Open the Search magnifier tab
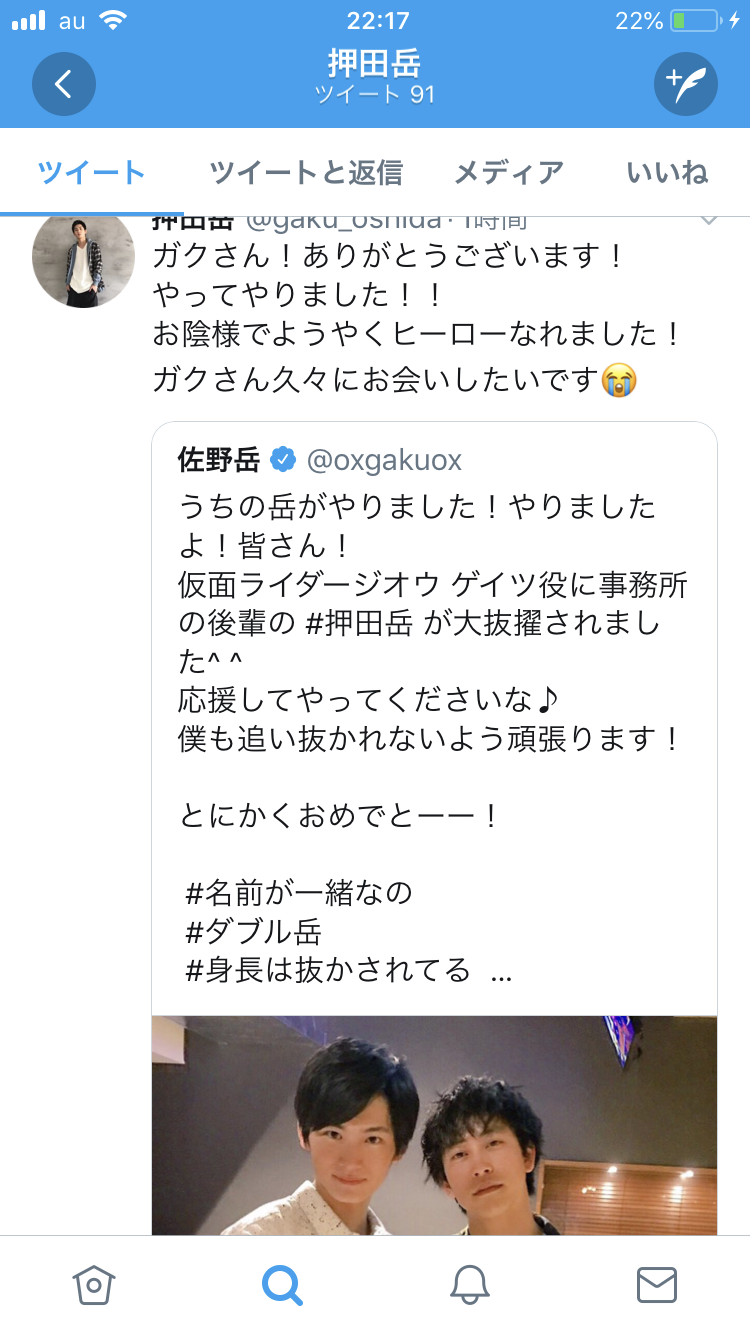The width and height of the screenshot is (750, 1334). (x=282, y=1284)
